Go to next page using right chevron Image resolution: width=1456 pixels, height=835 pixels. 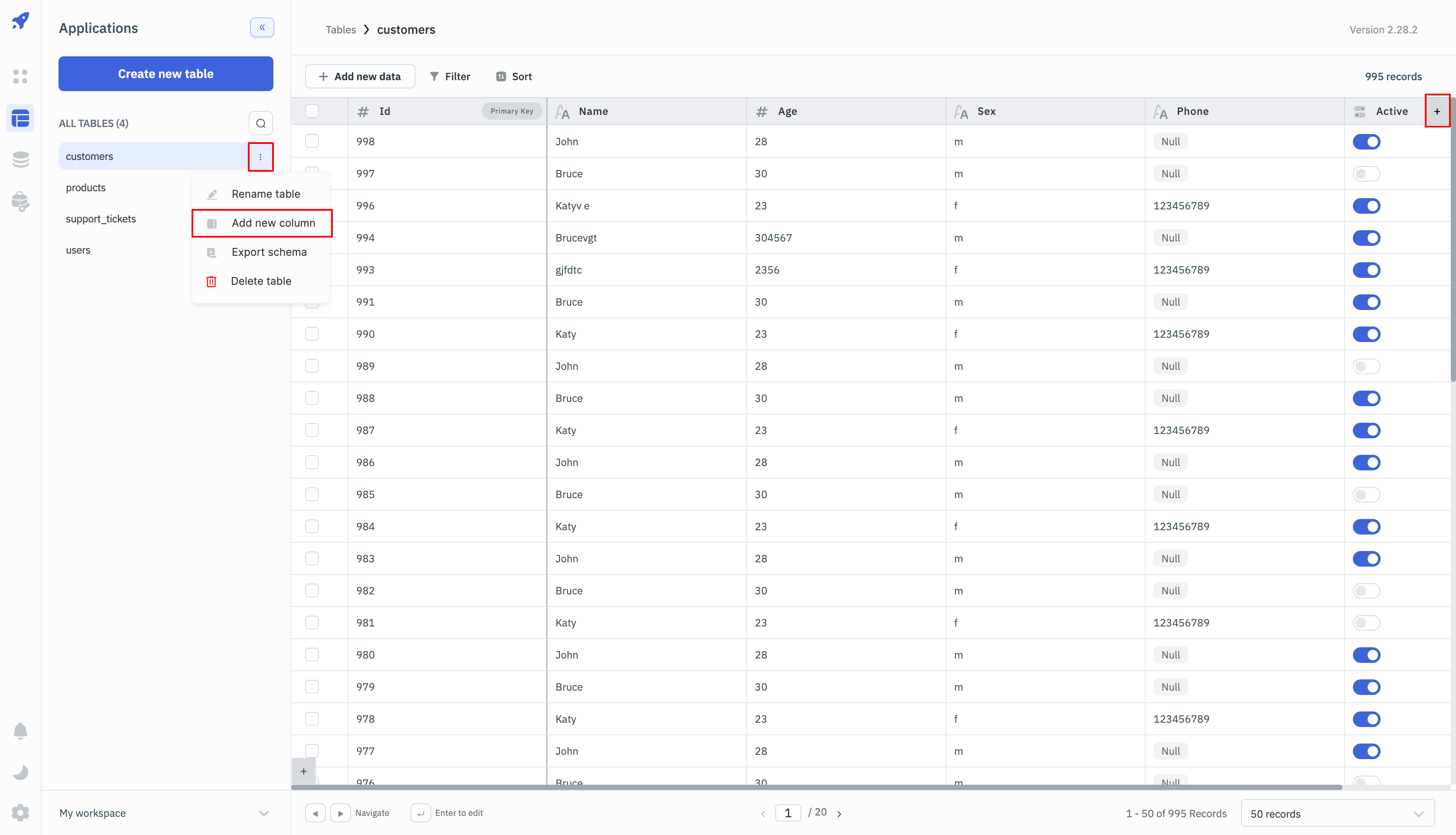click(839, 813)
